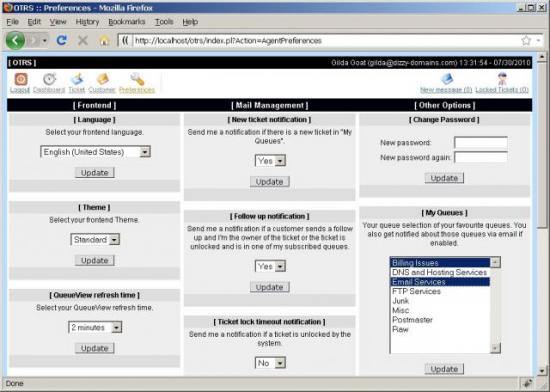
Task: Click the Forward navigation arrow
Action: [x=34, y=41]
